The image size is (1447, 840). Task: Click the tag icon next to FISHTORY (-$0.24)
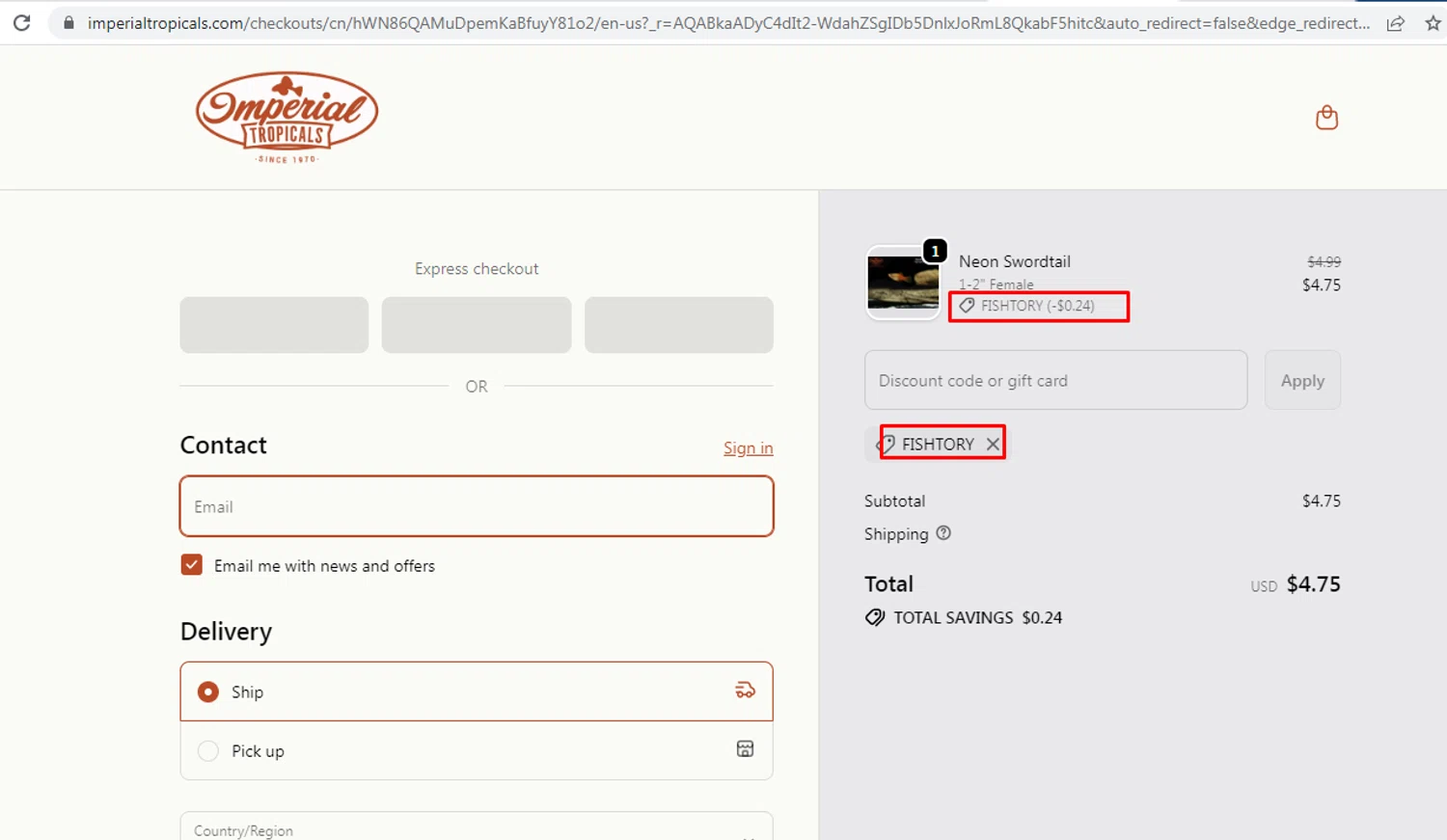click(x=967, y=306)
